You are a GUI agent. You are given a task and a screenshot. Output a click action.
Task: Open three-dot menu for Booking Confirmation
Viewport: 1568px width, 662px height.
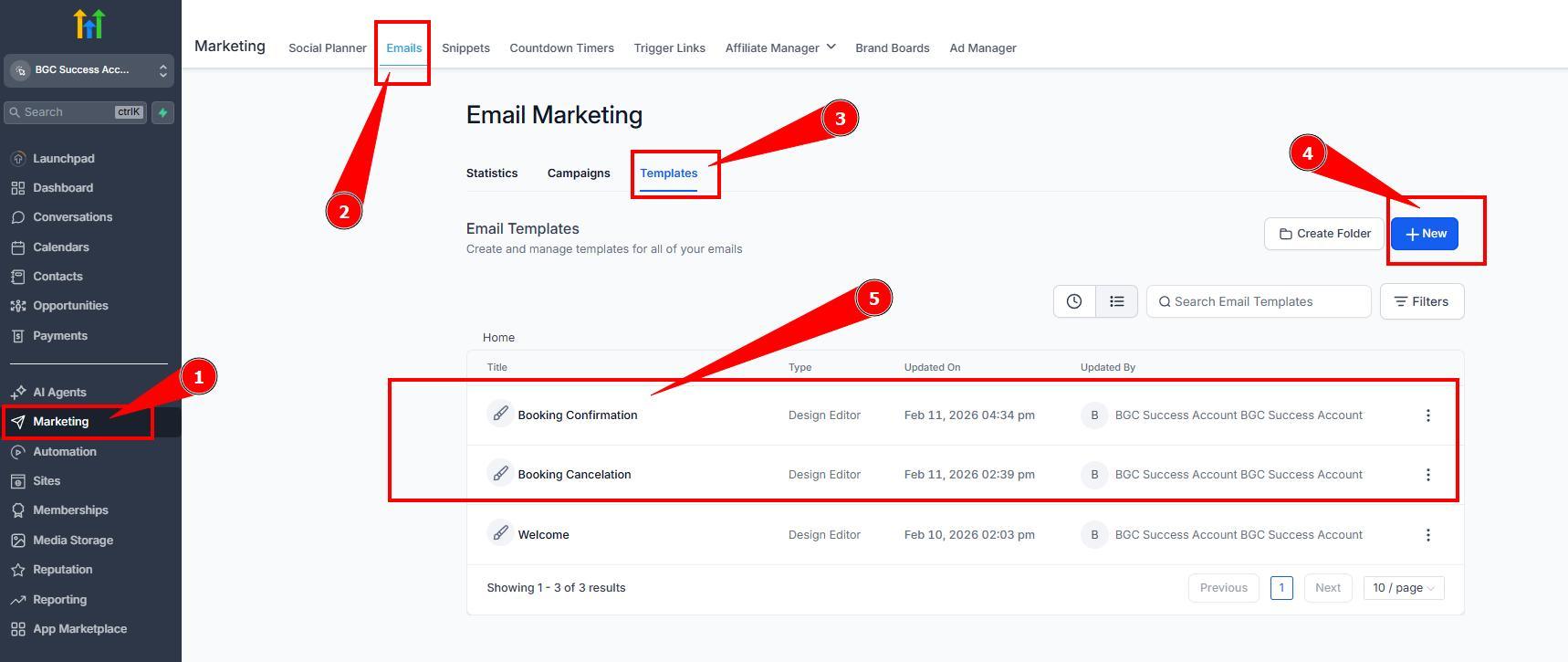(x=1427, y=415)
